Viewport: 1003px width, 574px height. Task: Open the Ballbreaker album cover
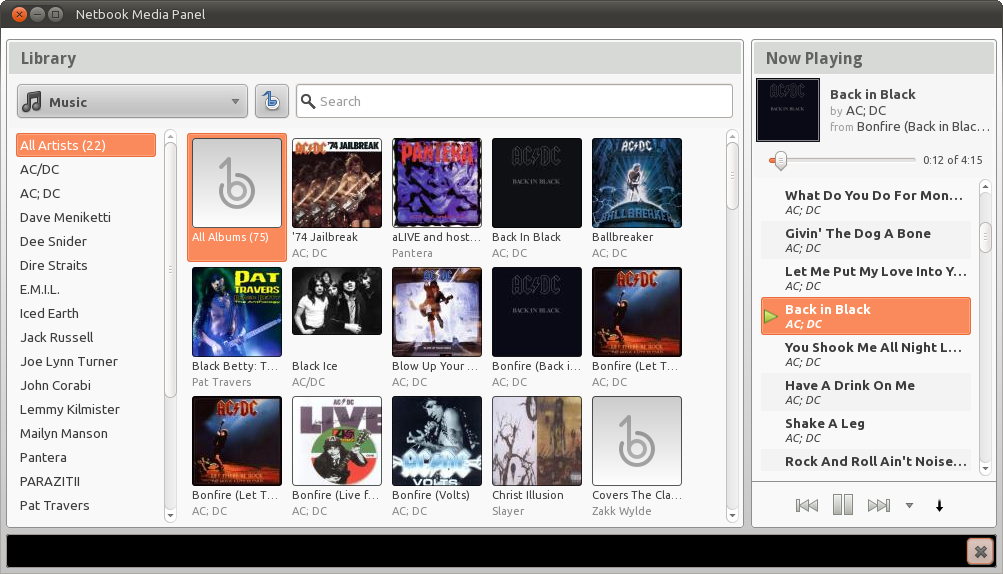click(x=636, y=183)
